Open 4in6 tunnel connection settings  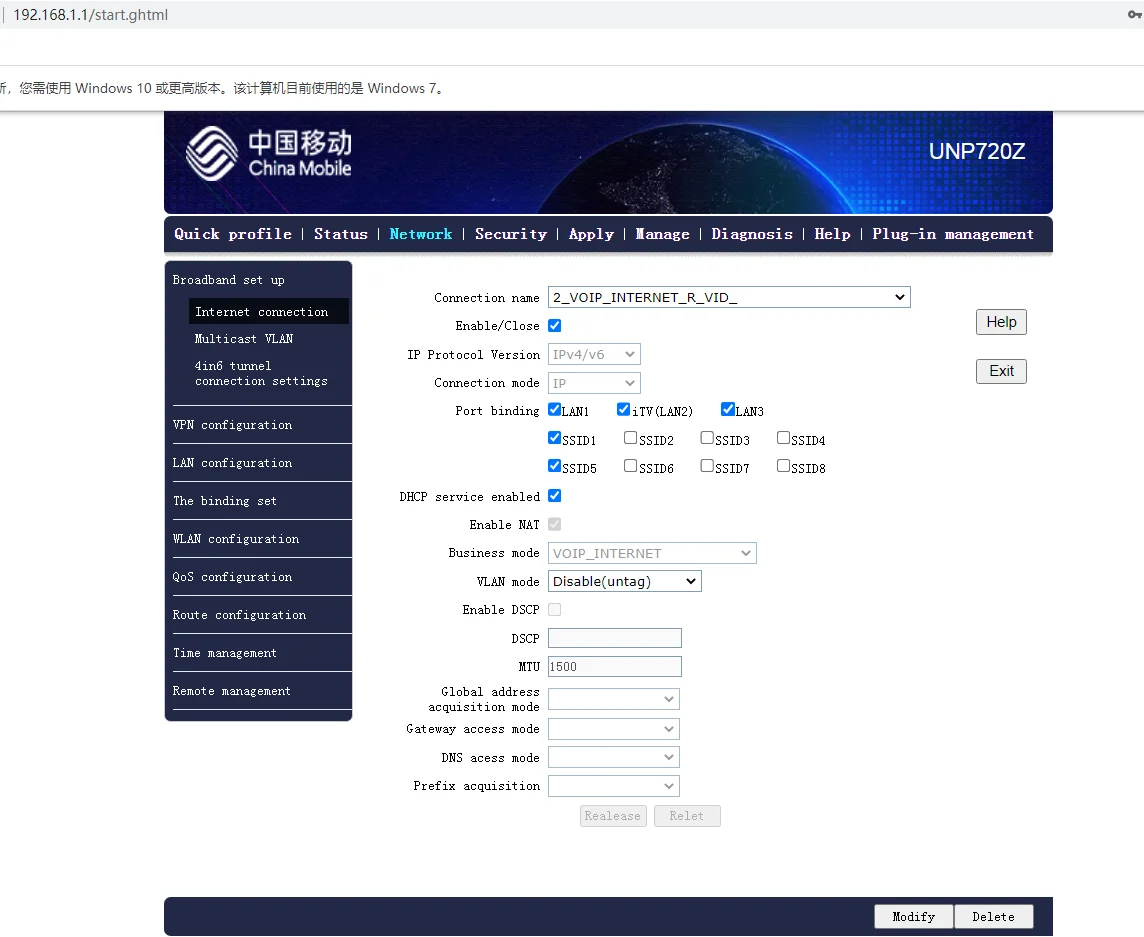[x=260, y=373]
